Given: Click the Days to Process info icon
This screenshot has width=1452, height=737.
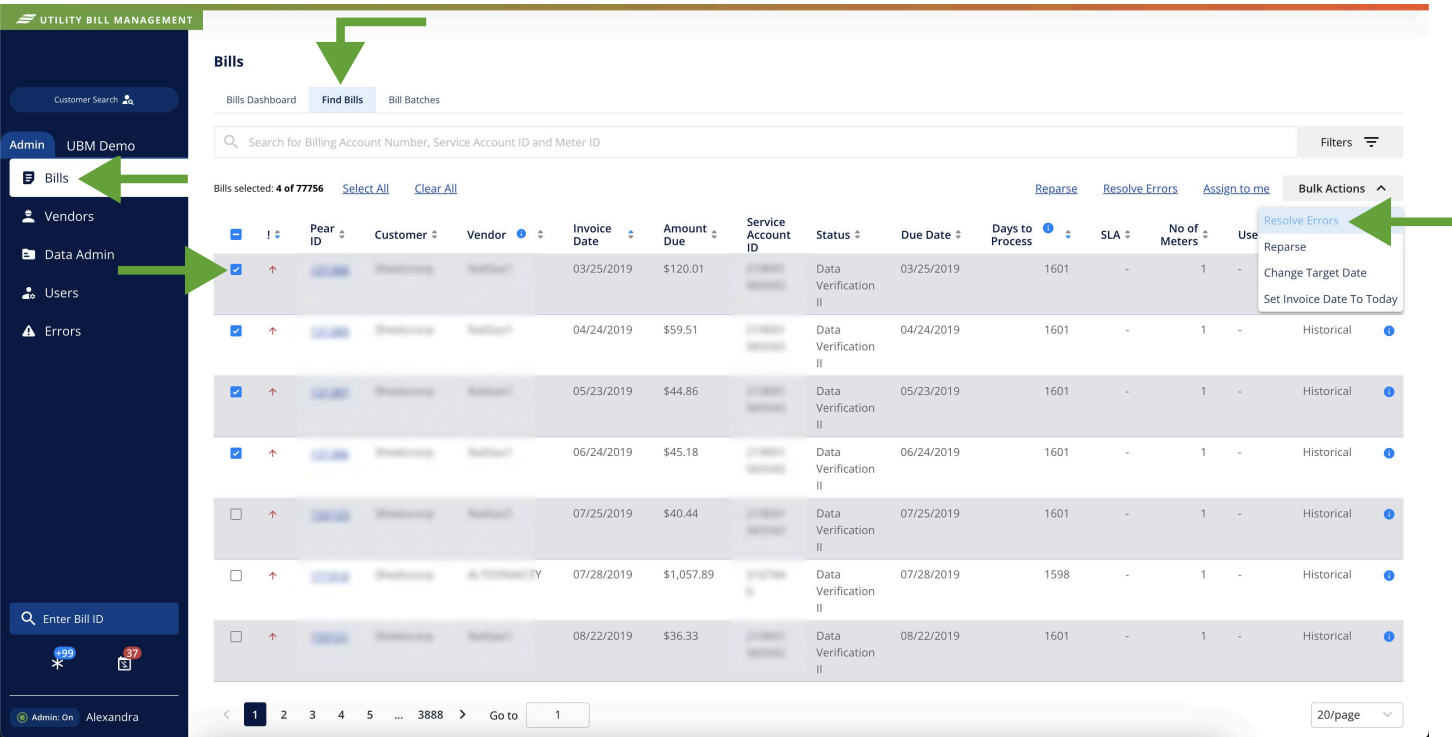Looking at the screenshot, I should click(x=1048, y=228).
